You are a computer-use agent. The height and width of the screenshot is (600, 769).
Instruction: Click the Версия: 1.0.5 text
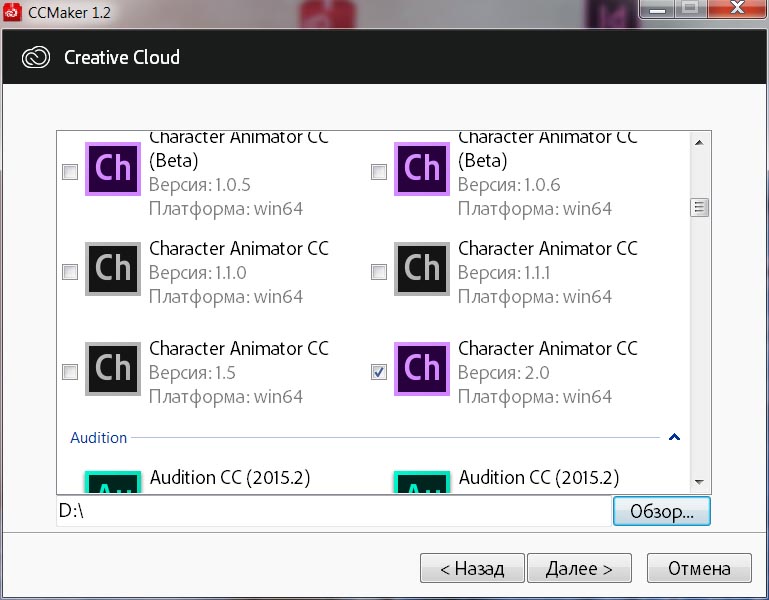tap(200, 185)
